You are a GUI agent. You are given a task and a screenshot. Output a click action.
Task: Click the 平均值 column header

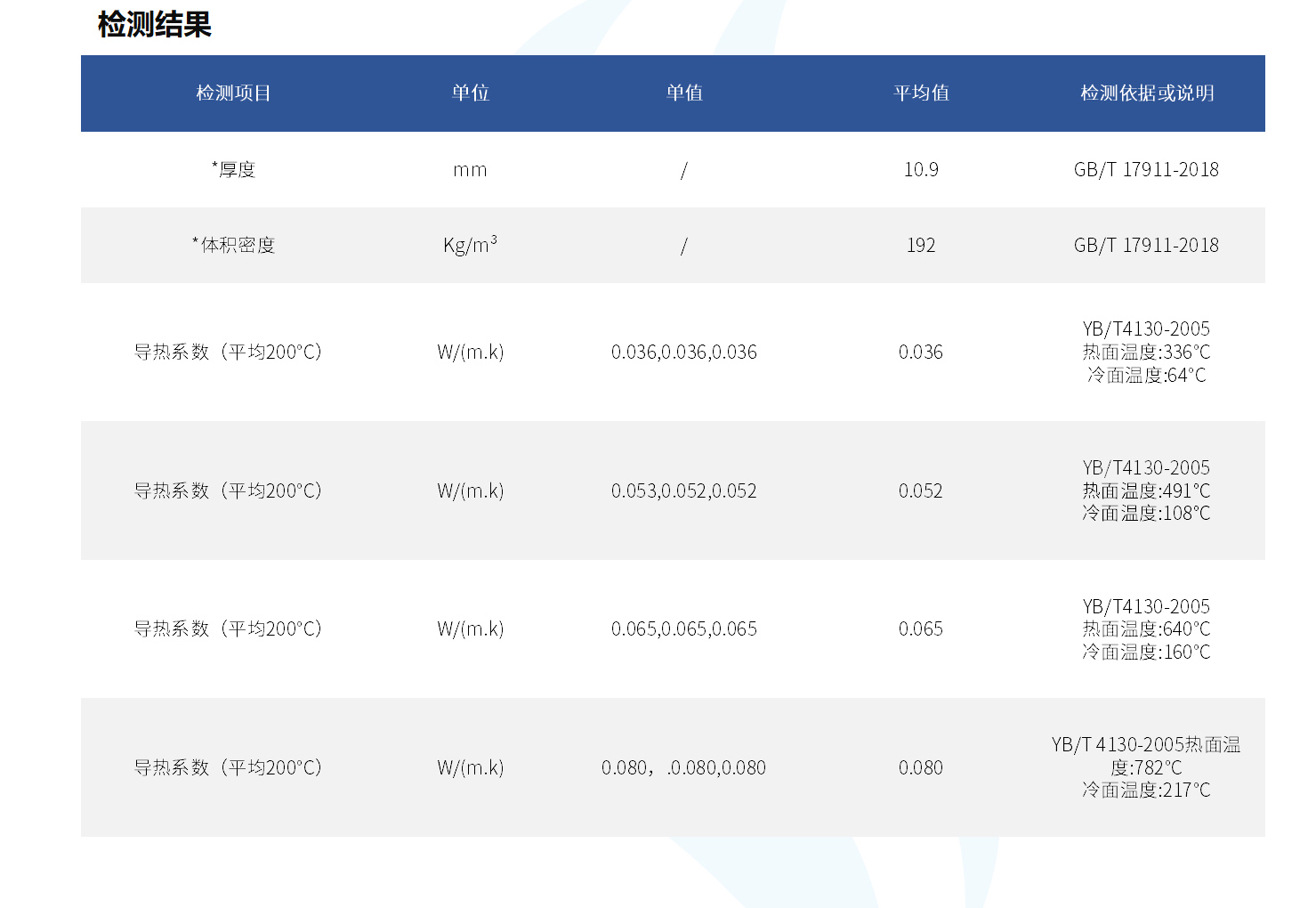[x=921, y=93]
